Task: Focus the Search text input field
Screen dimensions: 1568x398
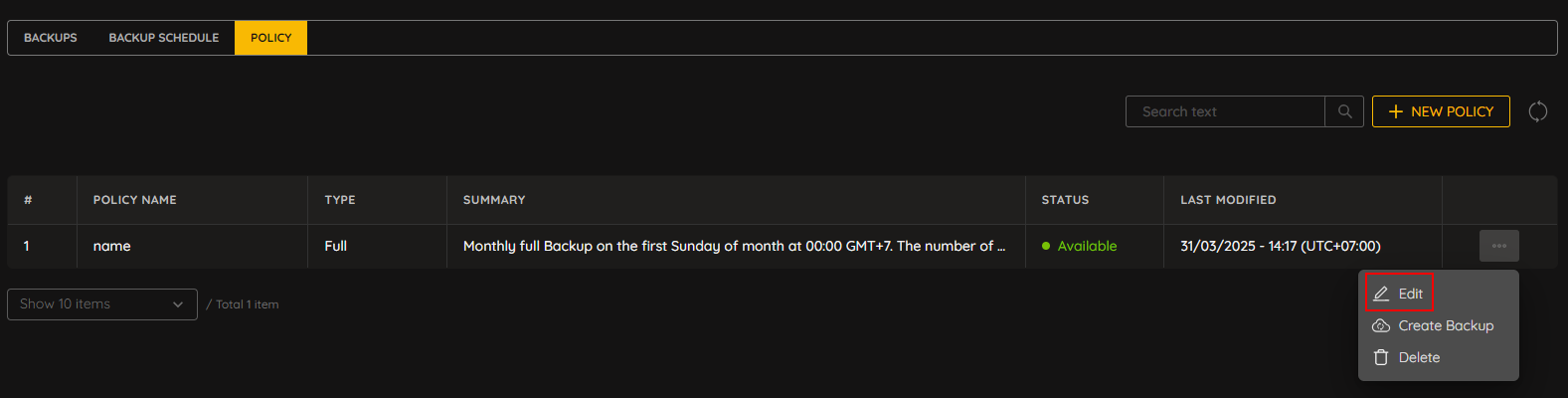Action: point(1225,111)
